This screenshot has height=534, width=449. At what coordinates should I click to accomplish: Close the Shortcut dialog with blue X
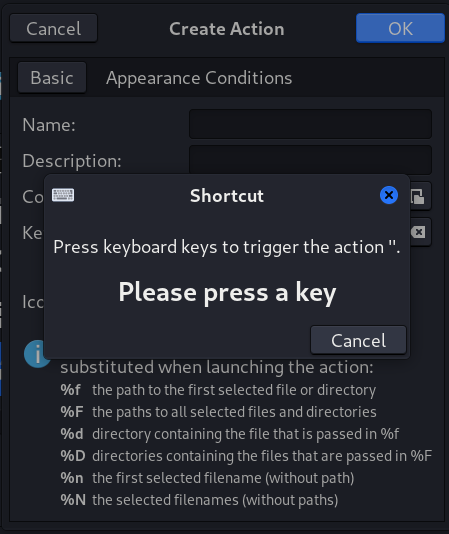pos(389,195)
